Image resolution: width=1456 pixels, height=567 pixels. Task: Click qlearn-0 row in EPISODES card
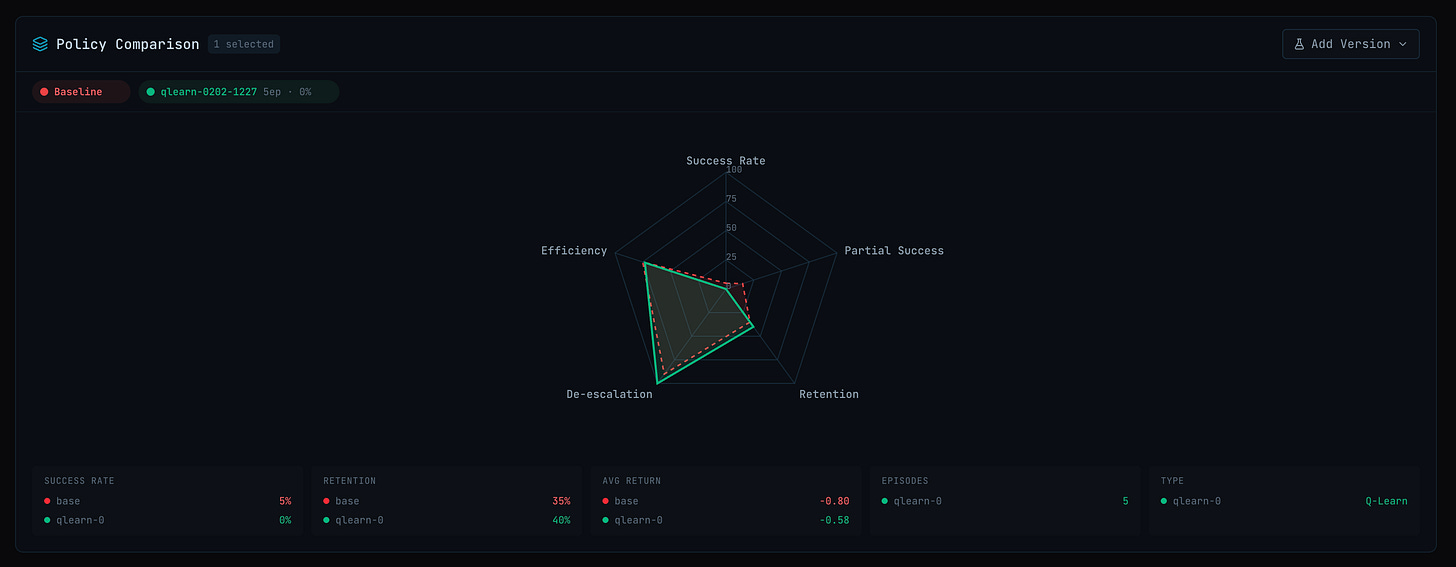[1004, 501]
